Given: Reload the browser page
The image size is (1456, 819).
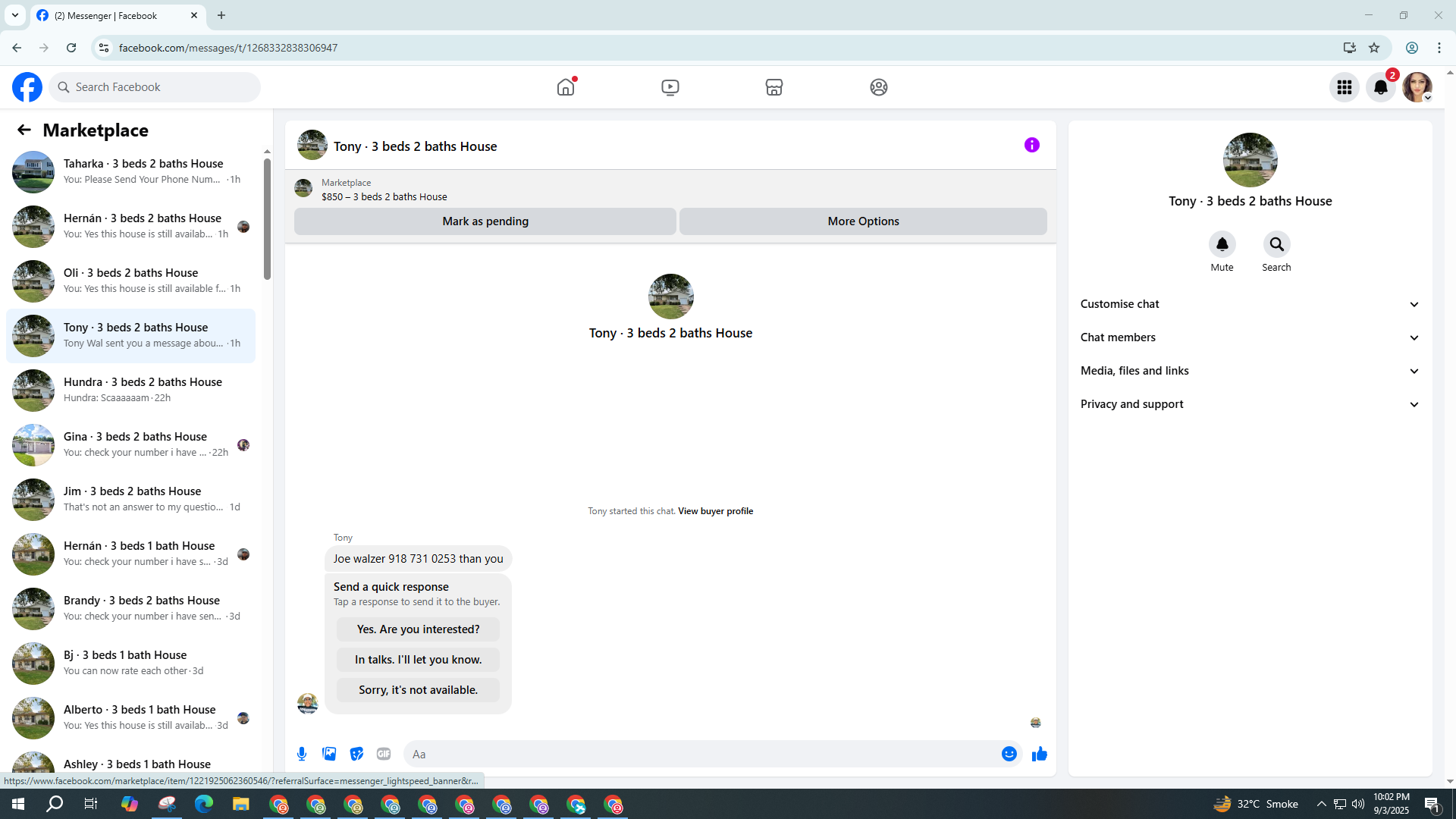Looking at the screenshot, I should (71, 48).
